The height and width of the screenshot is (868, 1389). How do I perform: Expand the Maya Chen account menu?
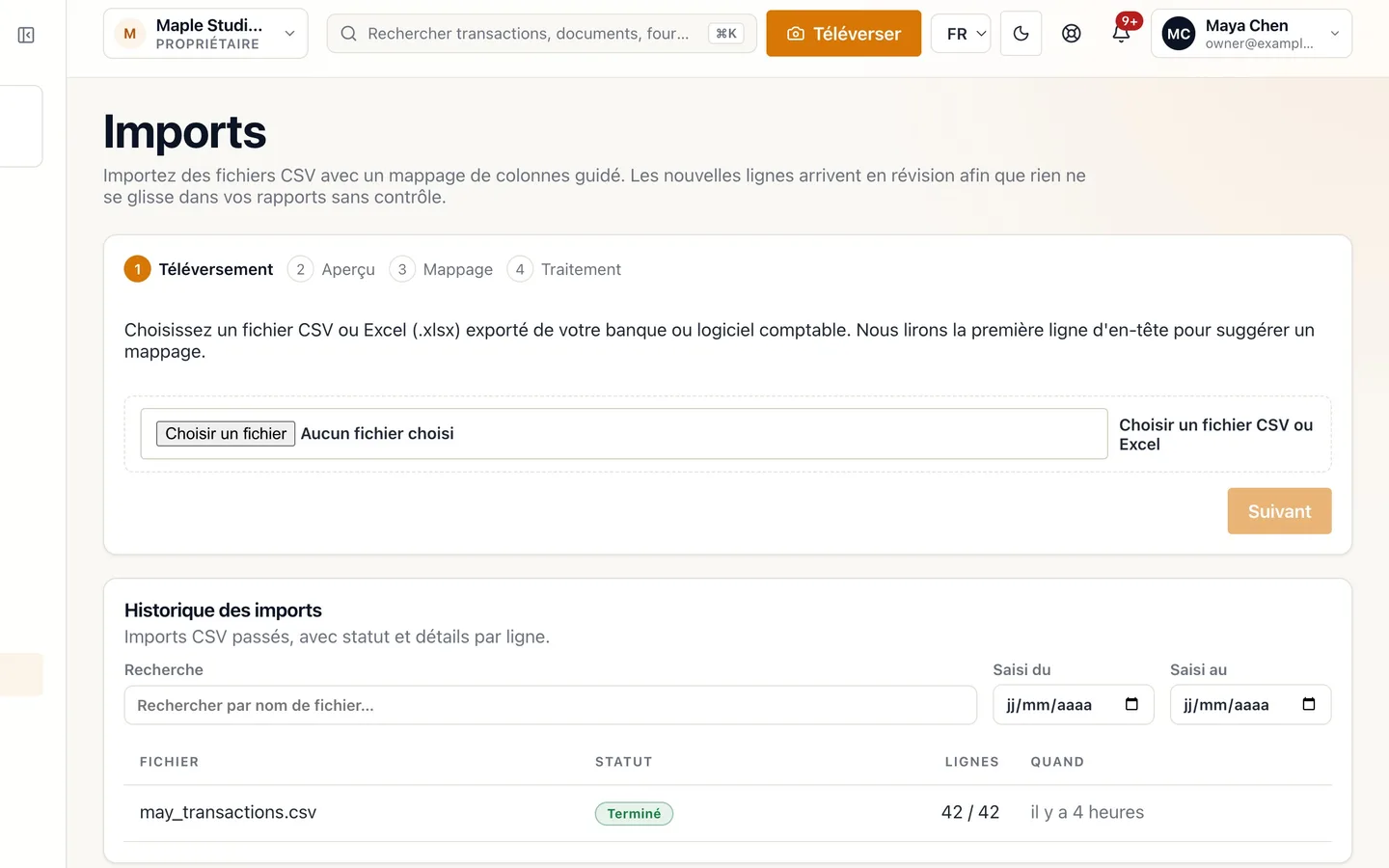pos(1251,34)
